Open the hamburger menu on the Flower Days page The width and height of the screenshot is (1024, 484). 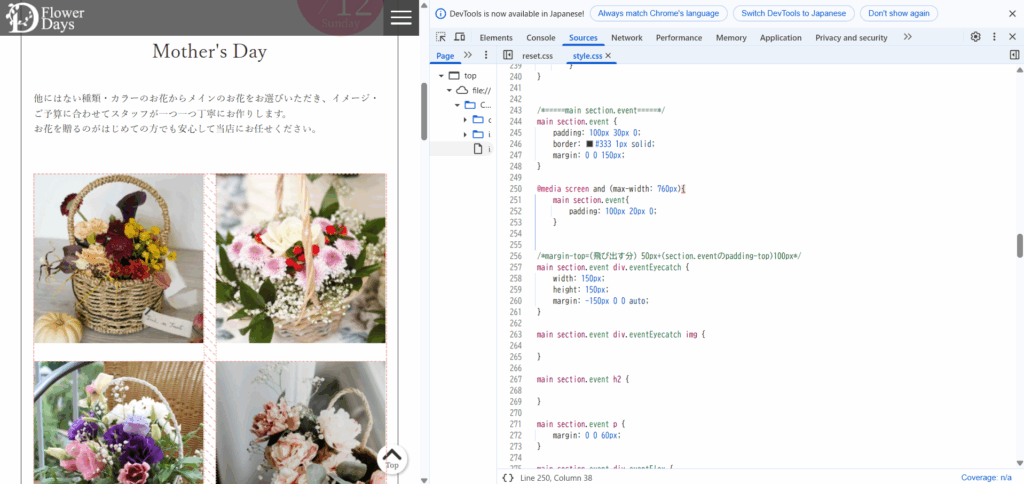point(401,17)
